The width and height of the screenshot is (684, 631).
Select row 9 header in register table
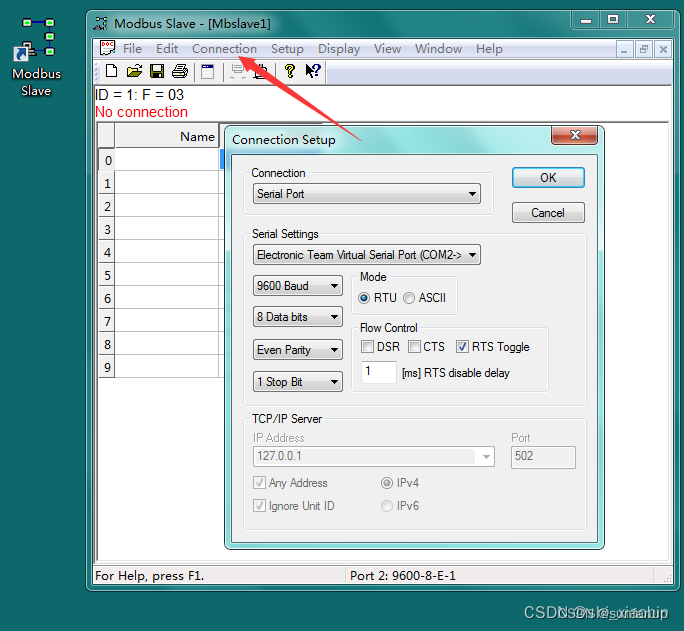(x=107, y=367)
